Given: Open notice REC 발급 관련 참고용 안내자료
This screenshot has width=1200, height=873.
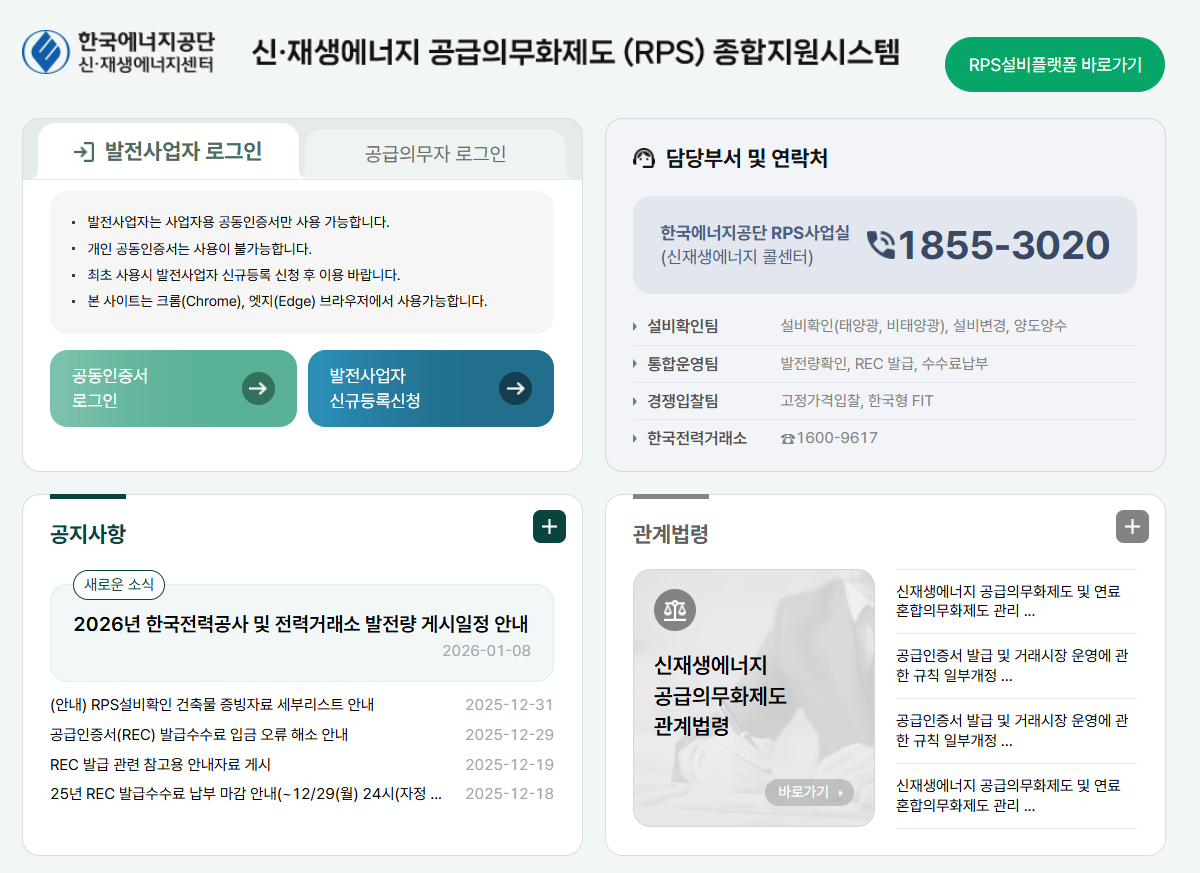Looking at the screenshot, I should [160, 765].
